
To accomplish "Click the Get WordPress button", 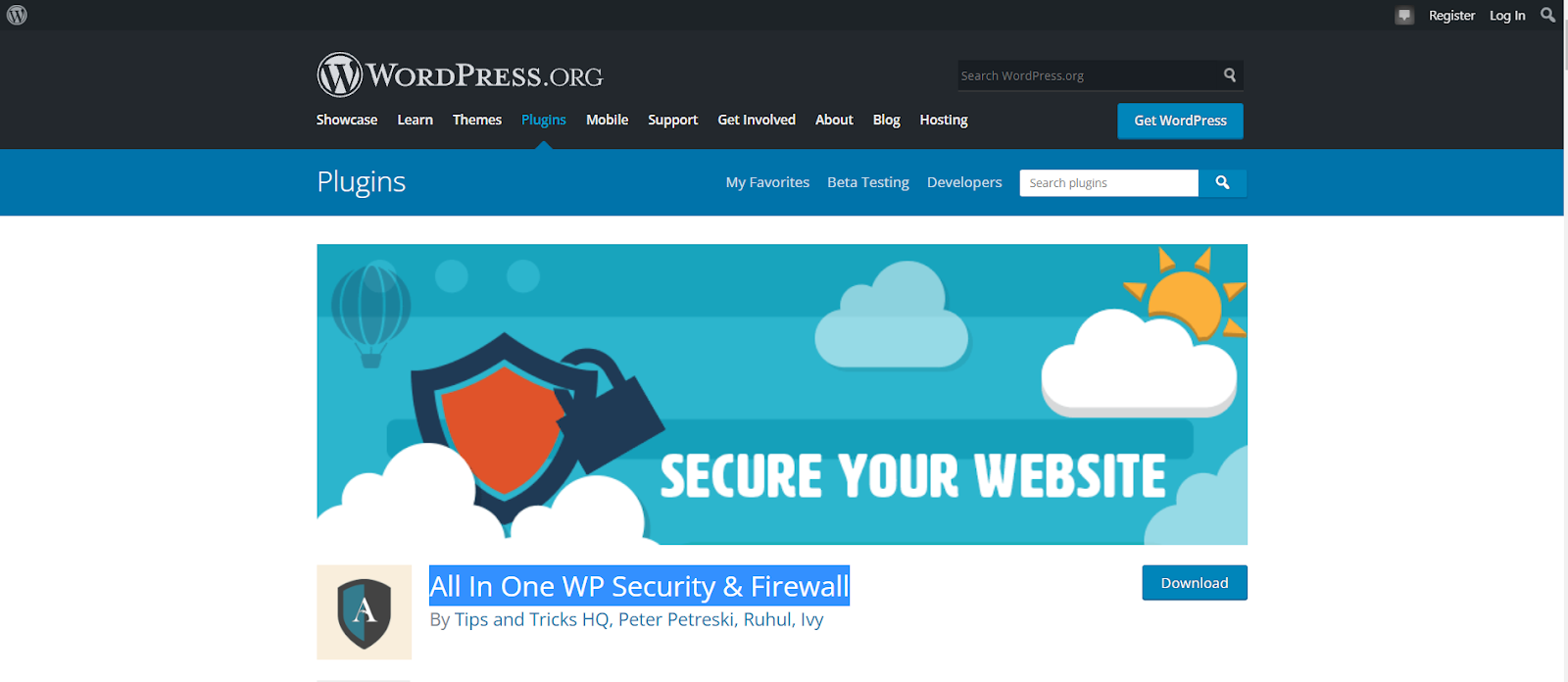I will 1180,121.
